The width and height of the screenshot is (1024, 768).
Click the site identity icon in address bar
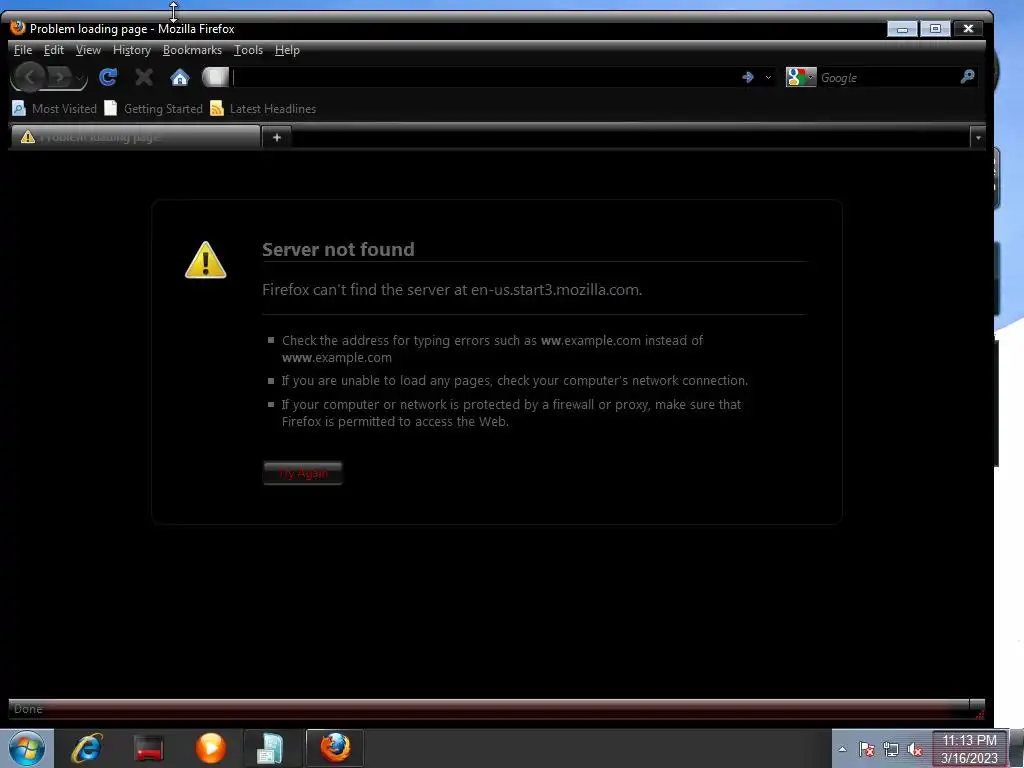216,77
